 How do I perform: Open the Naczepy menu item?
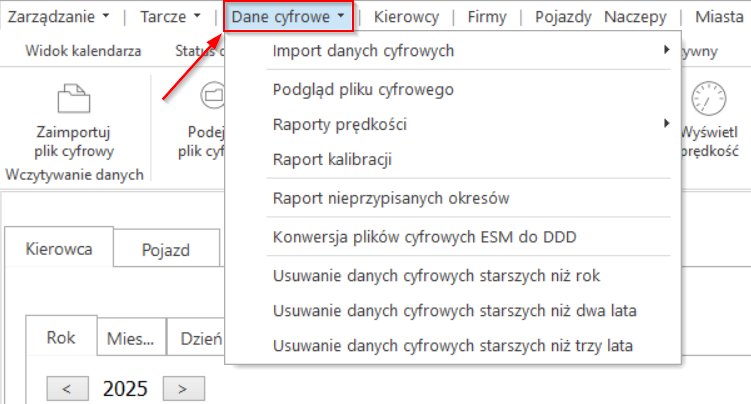click(x=635, y=17)
